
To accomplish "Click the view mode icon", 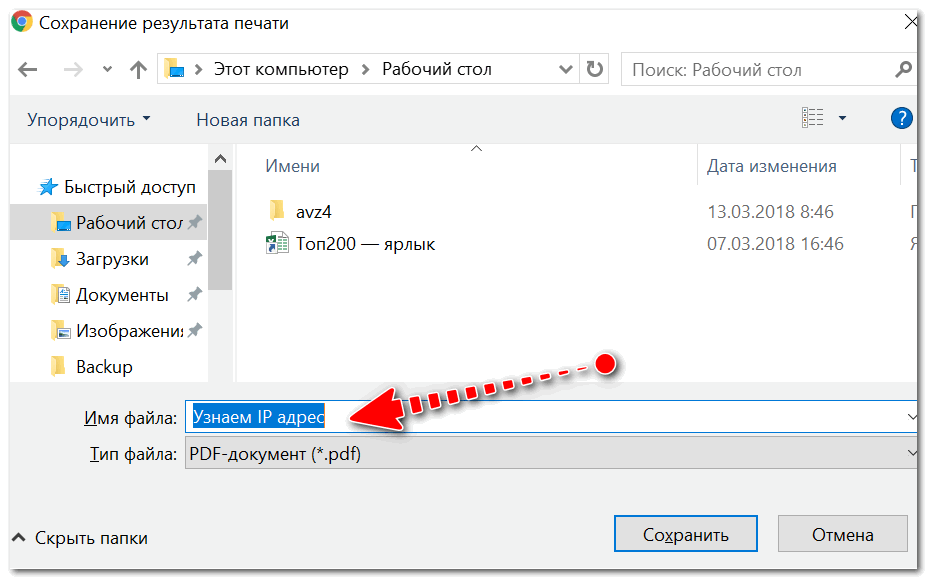I will (x=812, y=119).
